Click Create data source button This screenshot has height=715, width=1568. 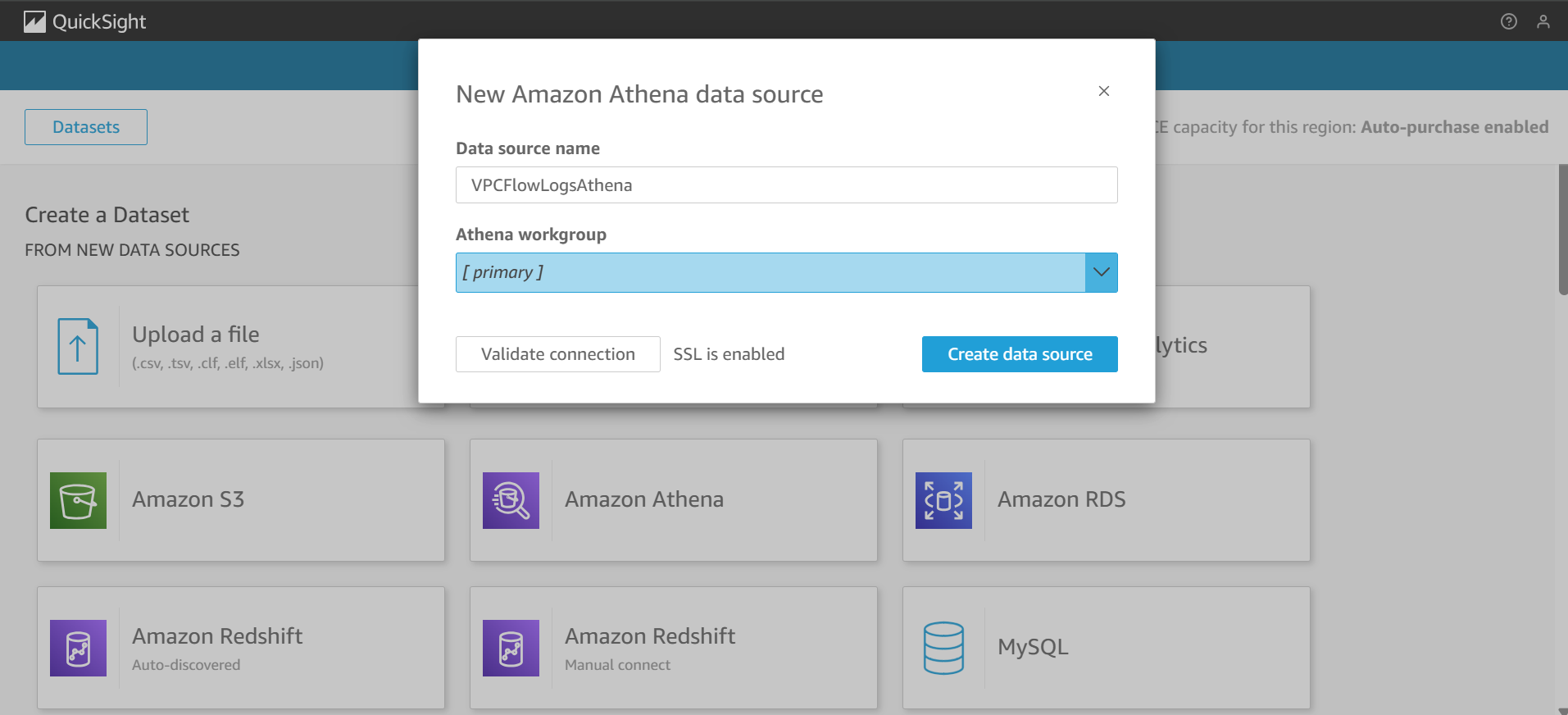[x=1020, y=354]
